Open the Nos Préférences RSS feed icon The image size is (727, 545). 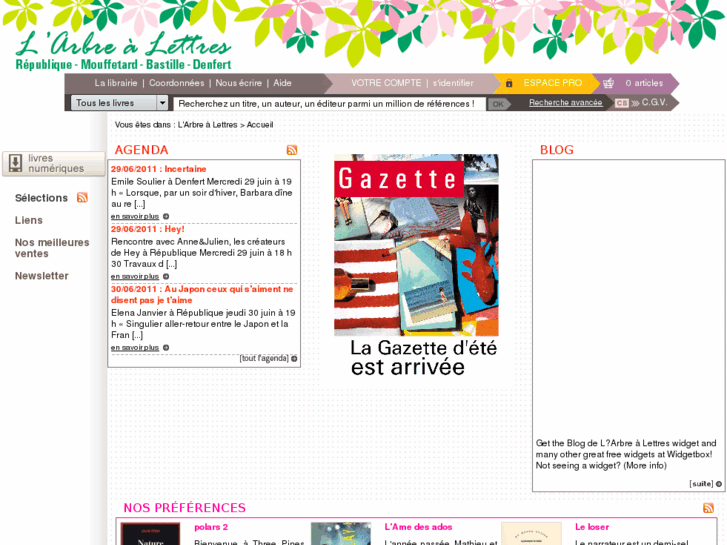(708, 508)
